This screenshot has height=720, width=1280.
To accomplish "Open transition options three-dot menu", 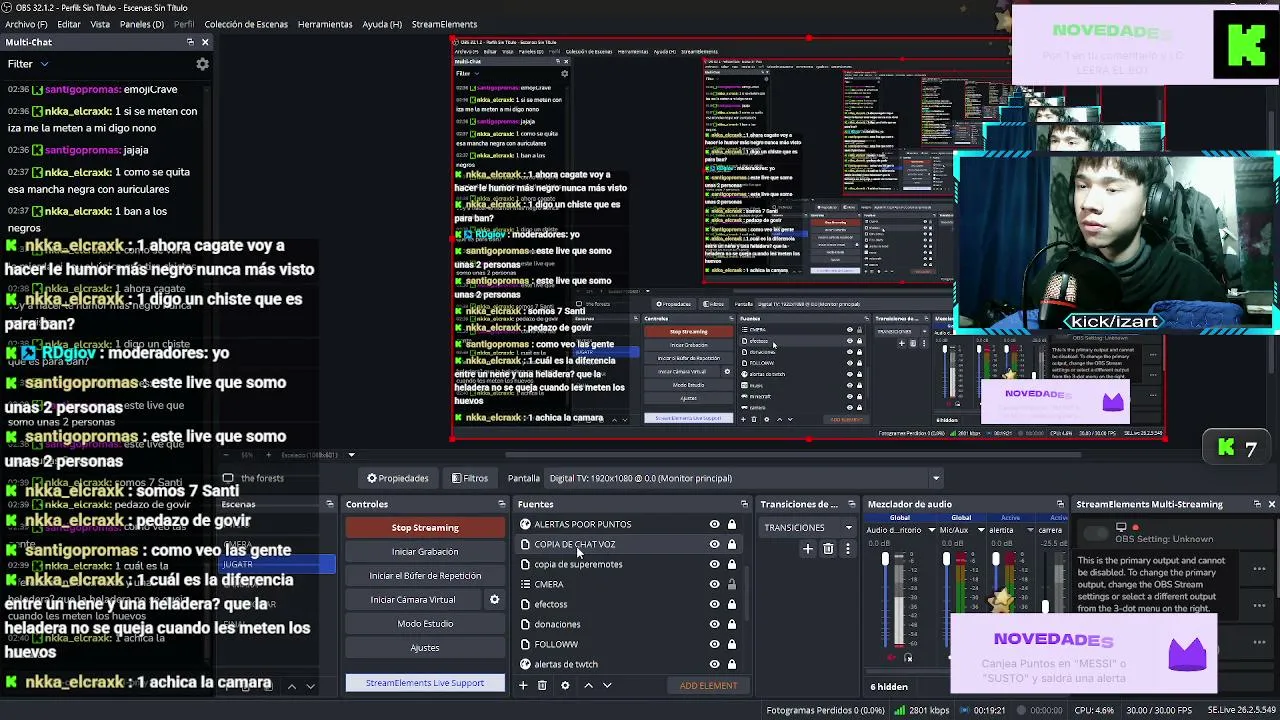I will (x=848, y=549).
